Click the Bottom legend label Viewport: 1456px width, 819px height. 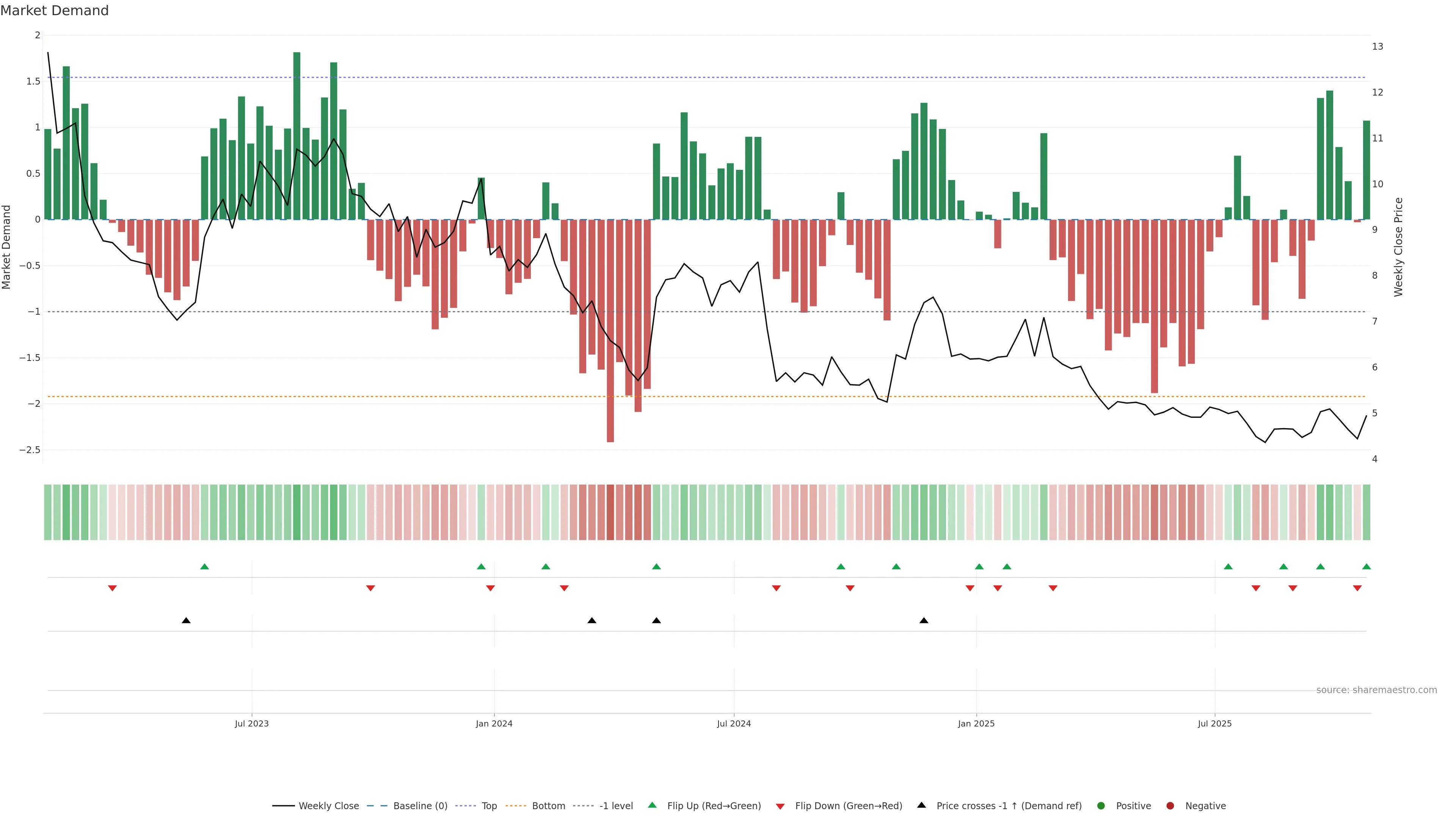pyautogui.click(x=548, y=805)
